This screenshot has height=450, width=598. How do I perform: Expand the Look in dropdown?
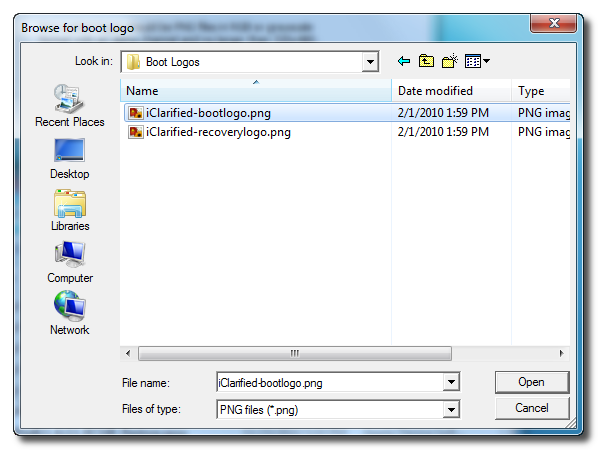(x=370, y=62)
